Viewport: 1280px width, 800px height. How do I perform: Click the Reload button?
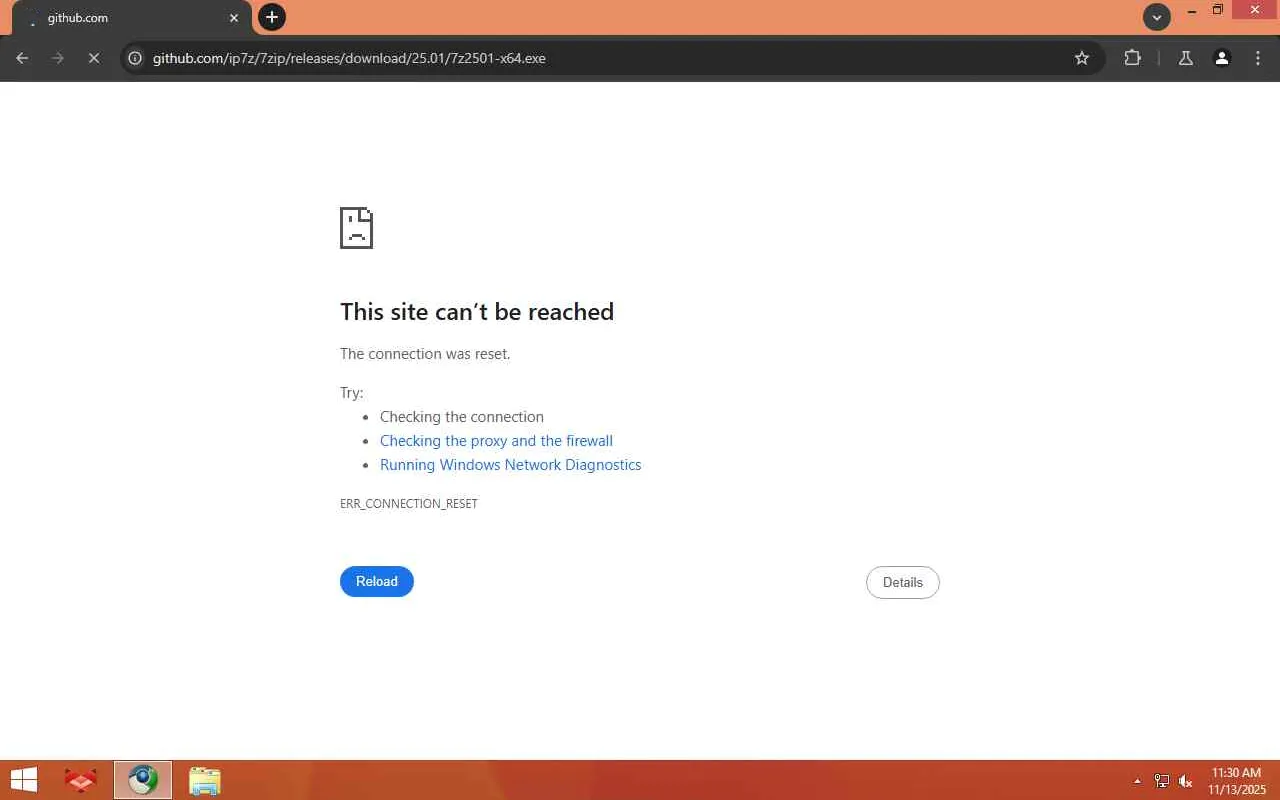[377, 581]
